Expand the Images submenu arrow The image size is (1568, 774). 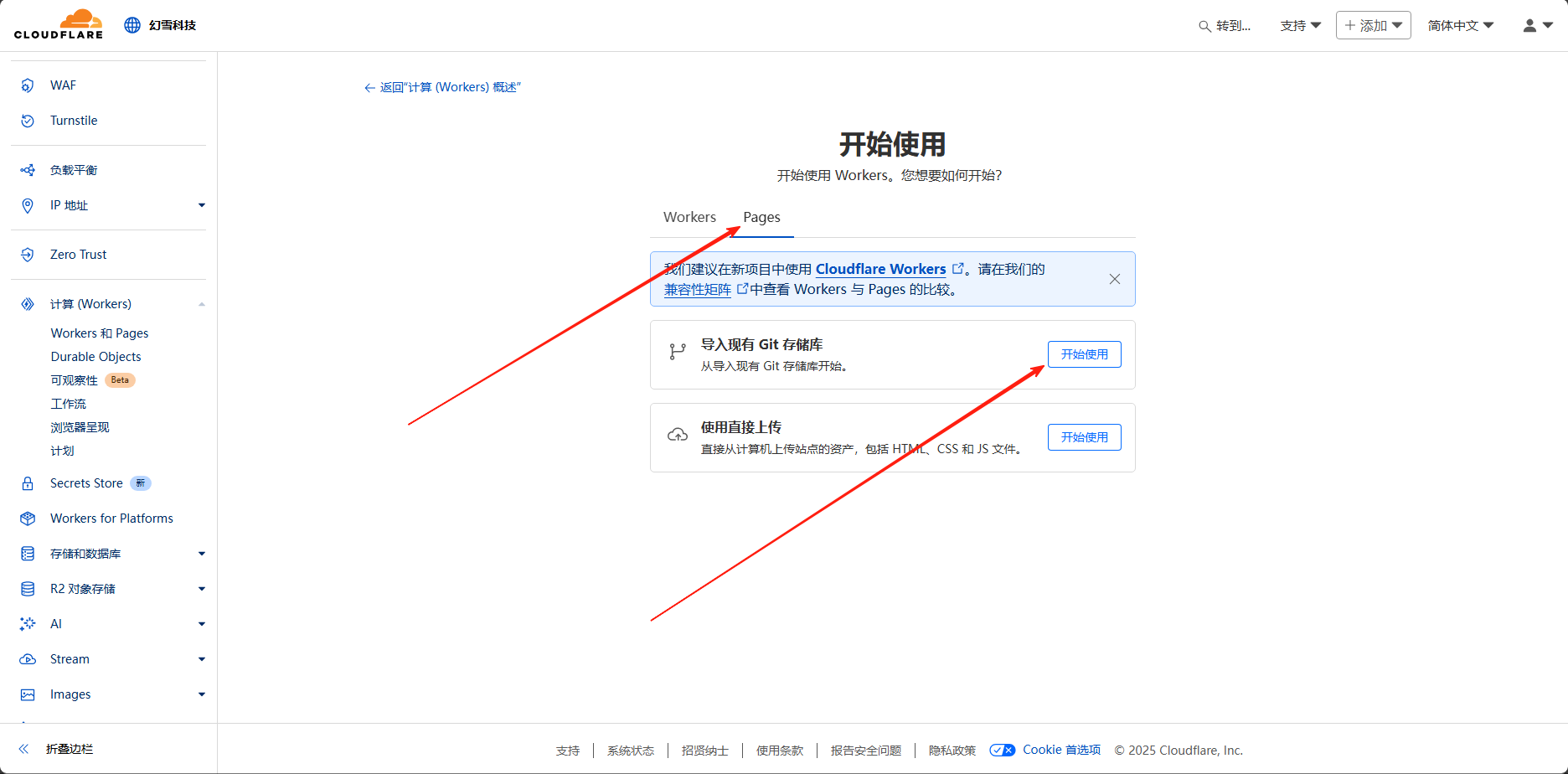202,694
